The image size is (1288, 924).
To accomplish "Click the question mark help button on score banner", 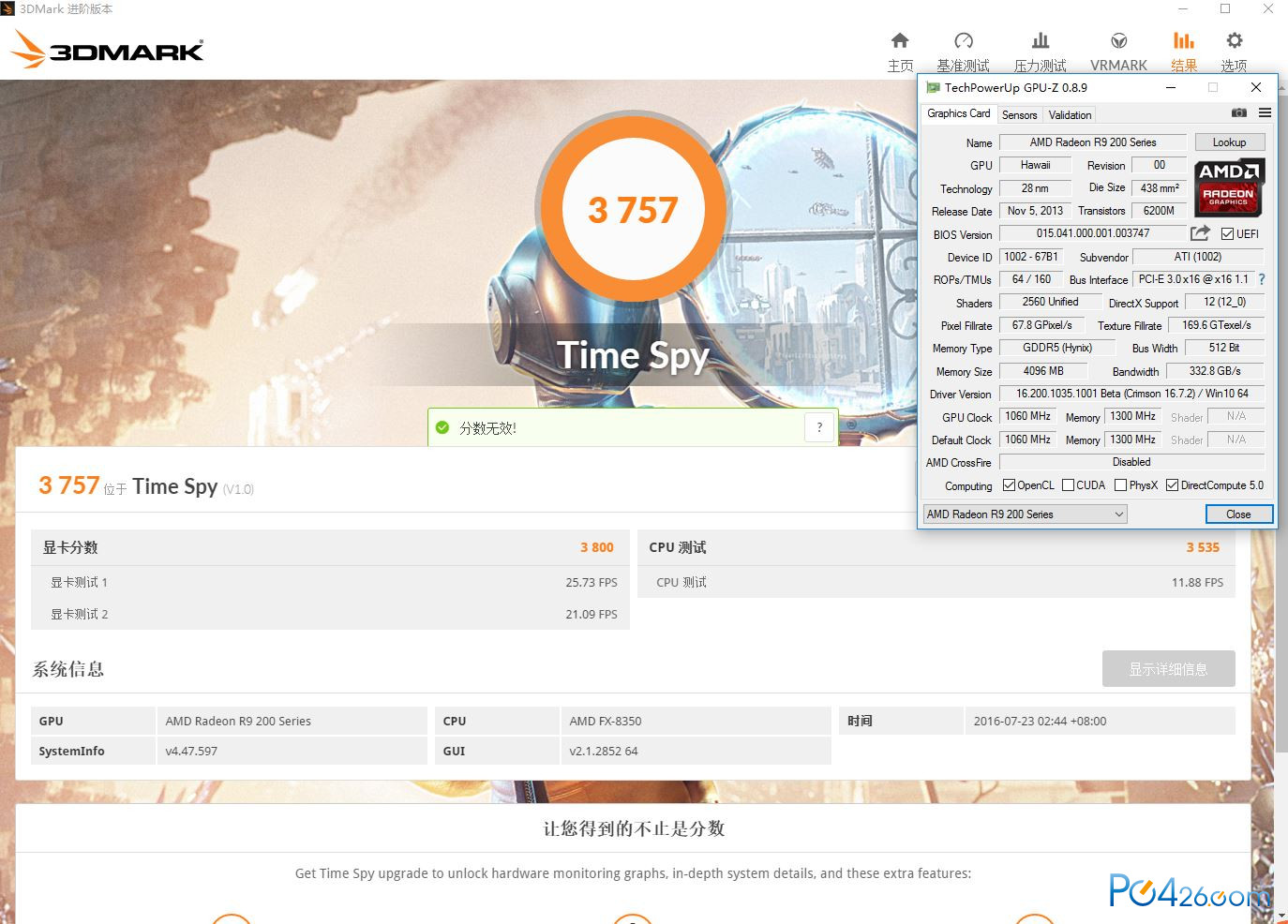I will click(x=819, y=427).
